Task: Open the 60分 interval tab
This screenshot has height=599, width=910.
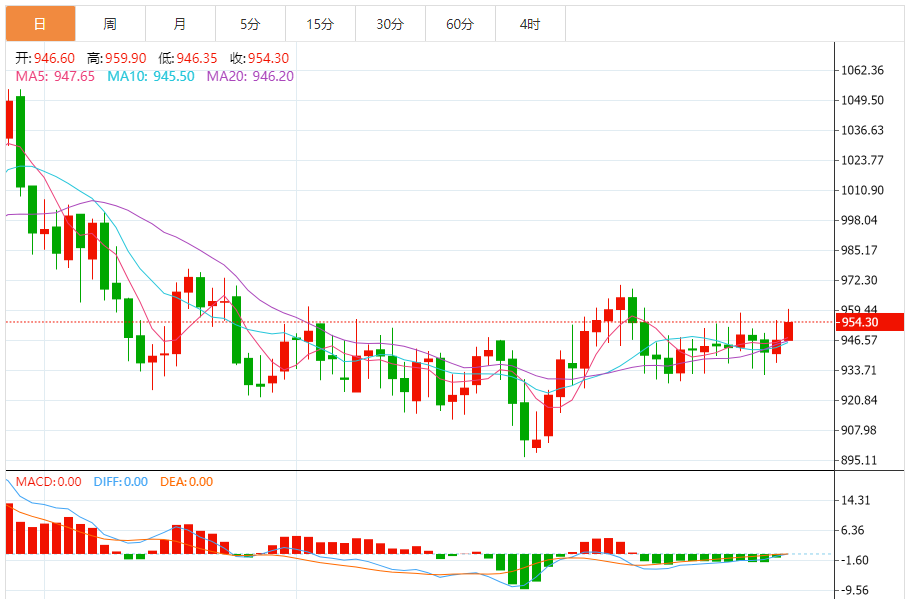Action: pos(460,24)
